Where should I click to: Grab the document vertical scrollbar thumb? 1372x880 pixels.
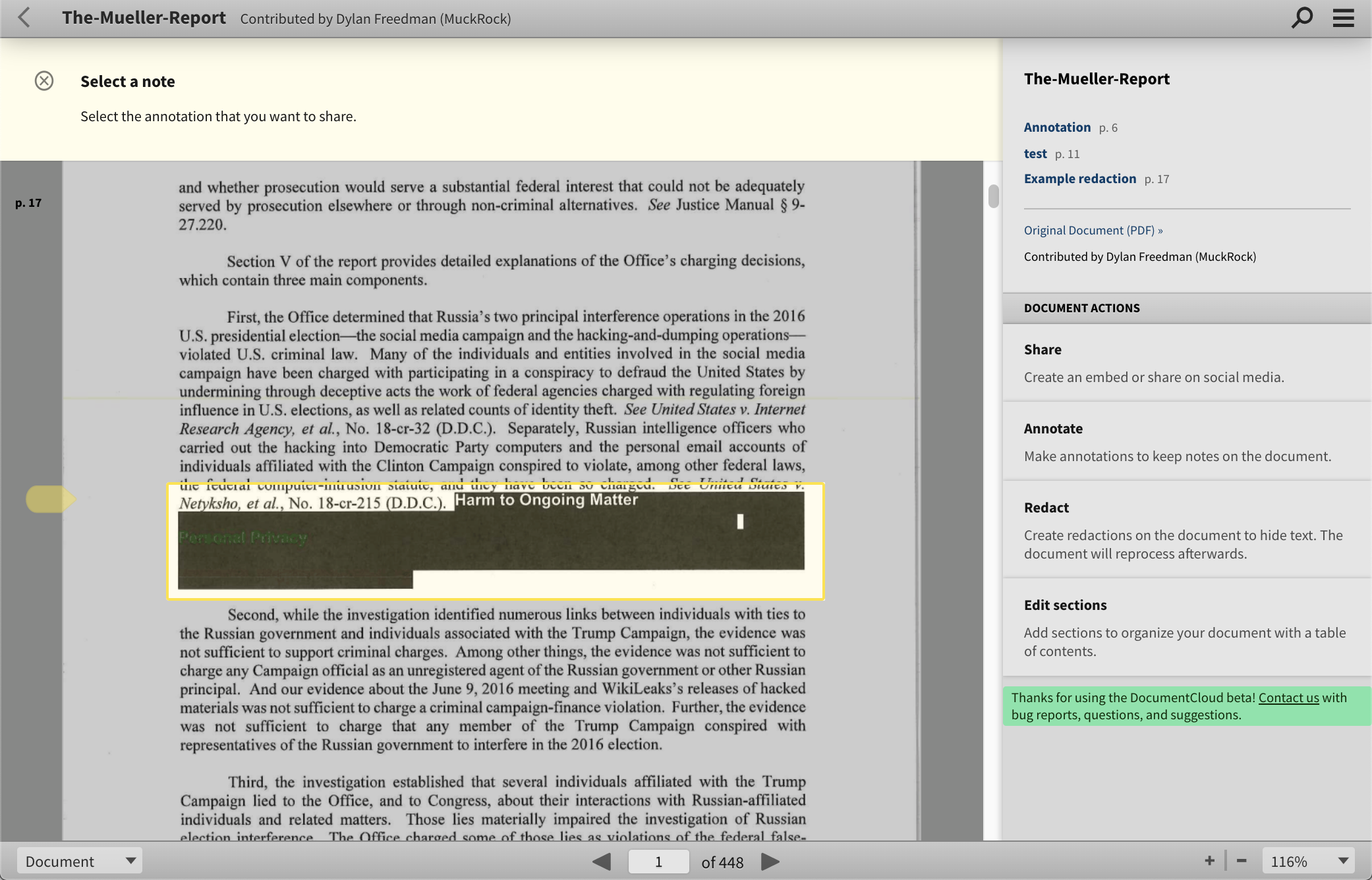tap(993, 196)
